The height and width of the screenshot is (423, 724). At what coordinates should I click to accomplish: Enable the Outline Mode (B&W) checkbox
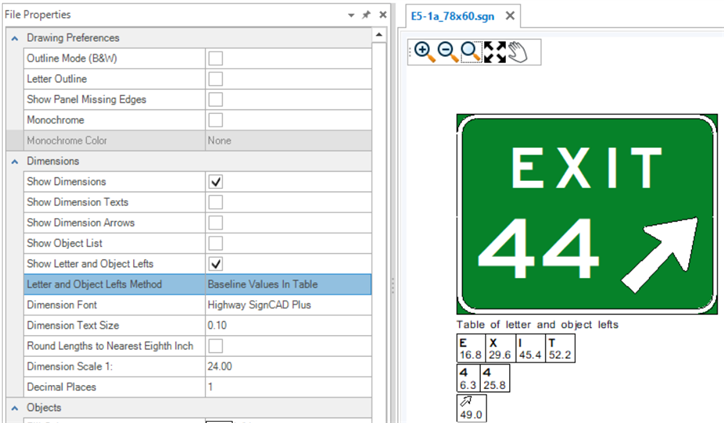[x=215, y=59]
